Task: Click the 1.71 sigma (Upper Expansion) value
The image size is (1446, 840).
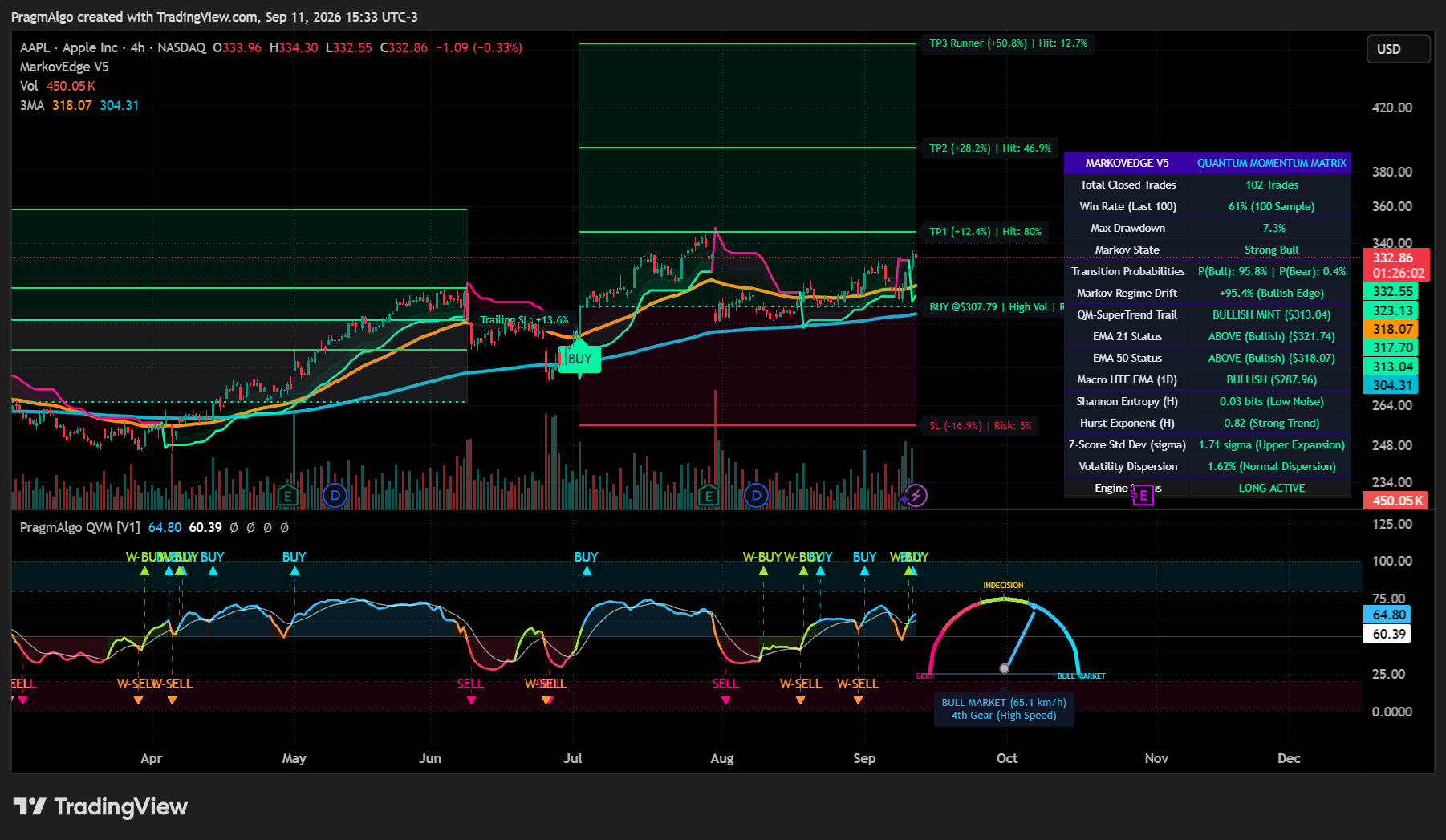Action: tap(1272, 444)
